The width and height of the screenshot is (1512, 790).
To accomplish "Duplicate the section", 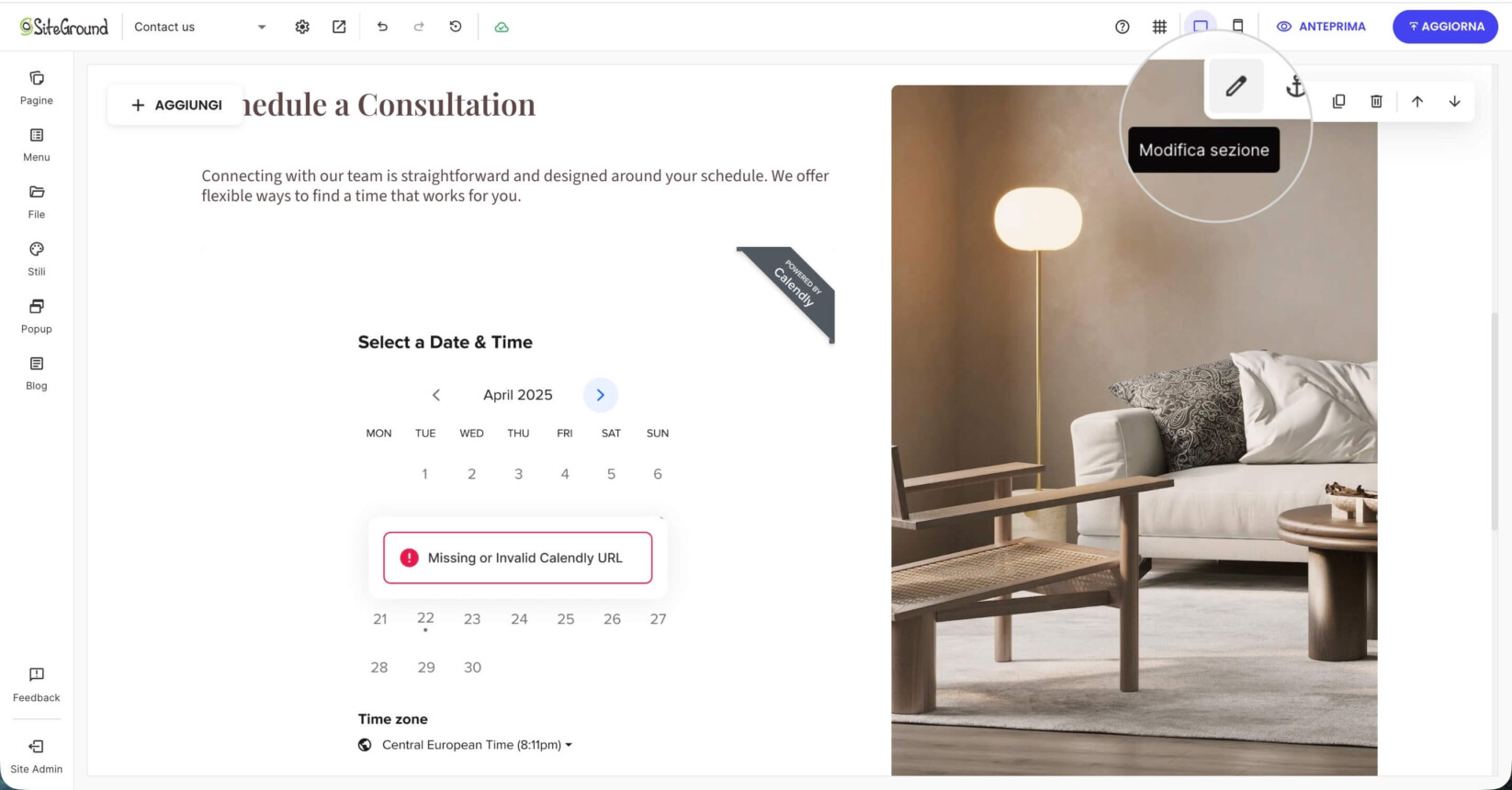I will pos(1339,101).
